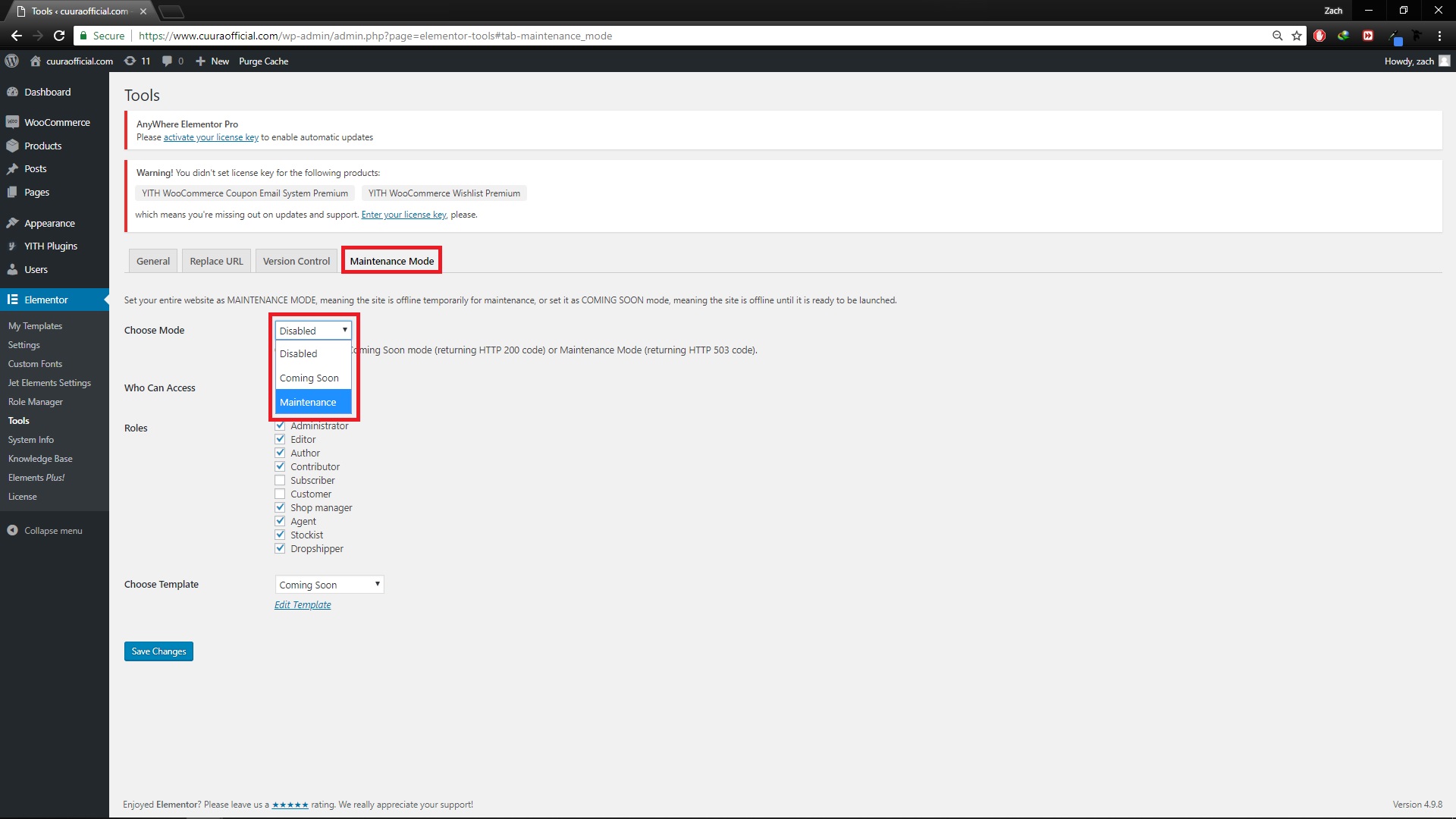Click the Dashboard gauge icon in sidebar

(12, 92)
